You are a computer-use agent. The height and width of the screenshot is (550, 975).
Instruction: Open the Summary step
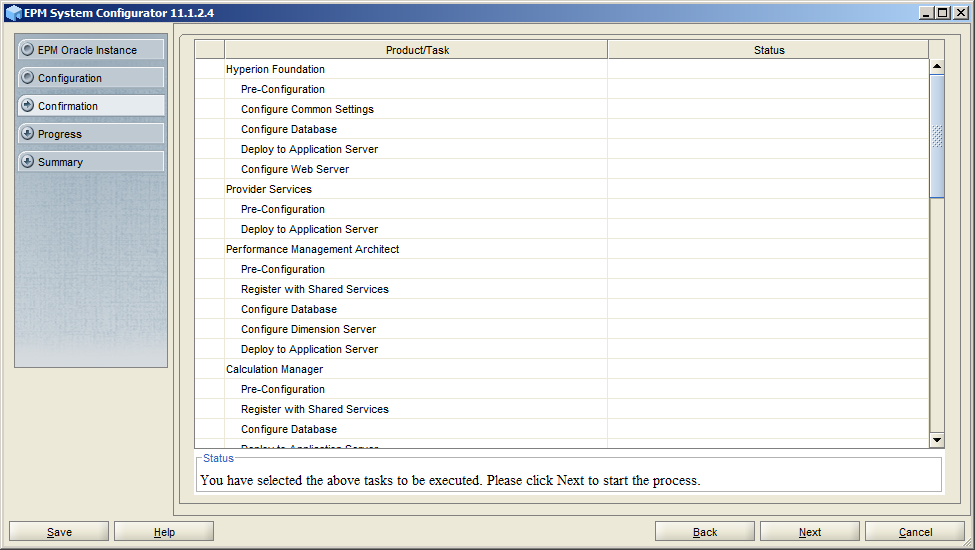click(x=91, y=162)
